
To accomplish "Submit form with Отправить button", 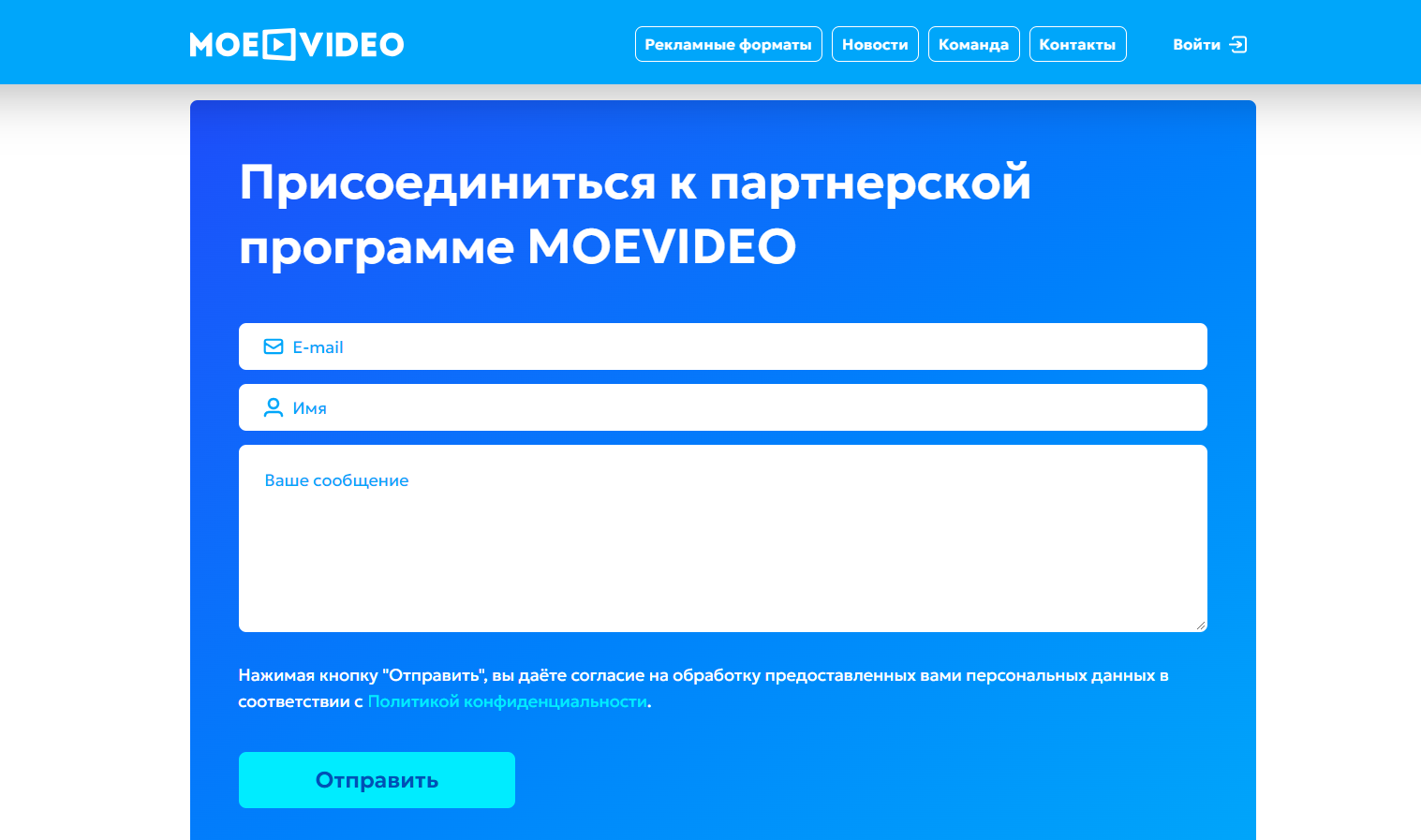I will click(x=377, y=780).
